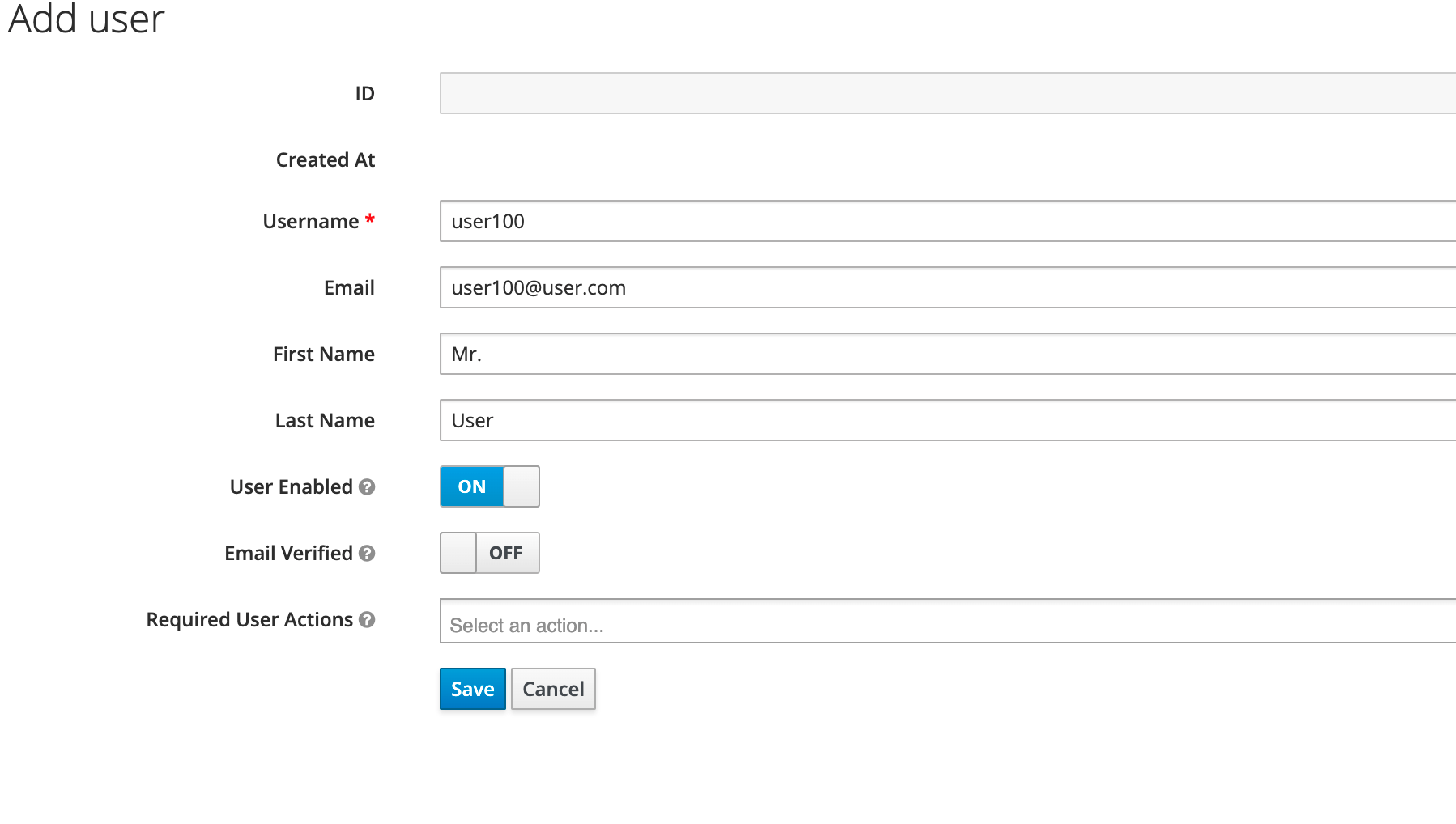
Task: Save the new user100 account
Action: click(472, 689)
